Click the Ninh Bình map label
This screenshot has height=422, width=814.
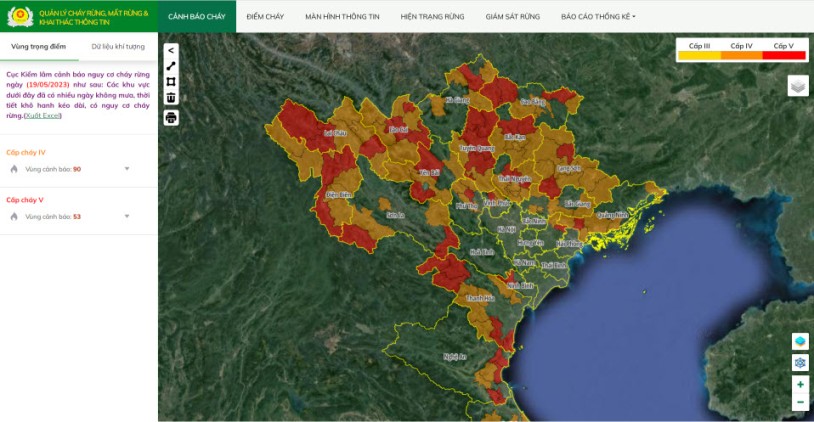(x=521, y=286)
